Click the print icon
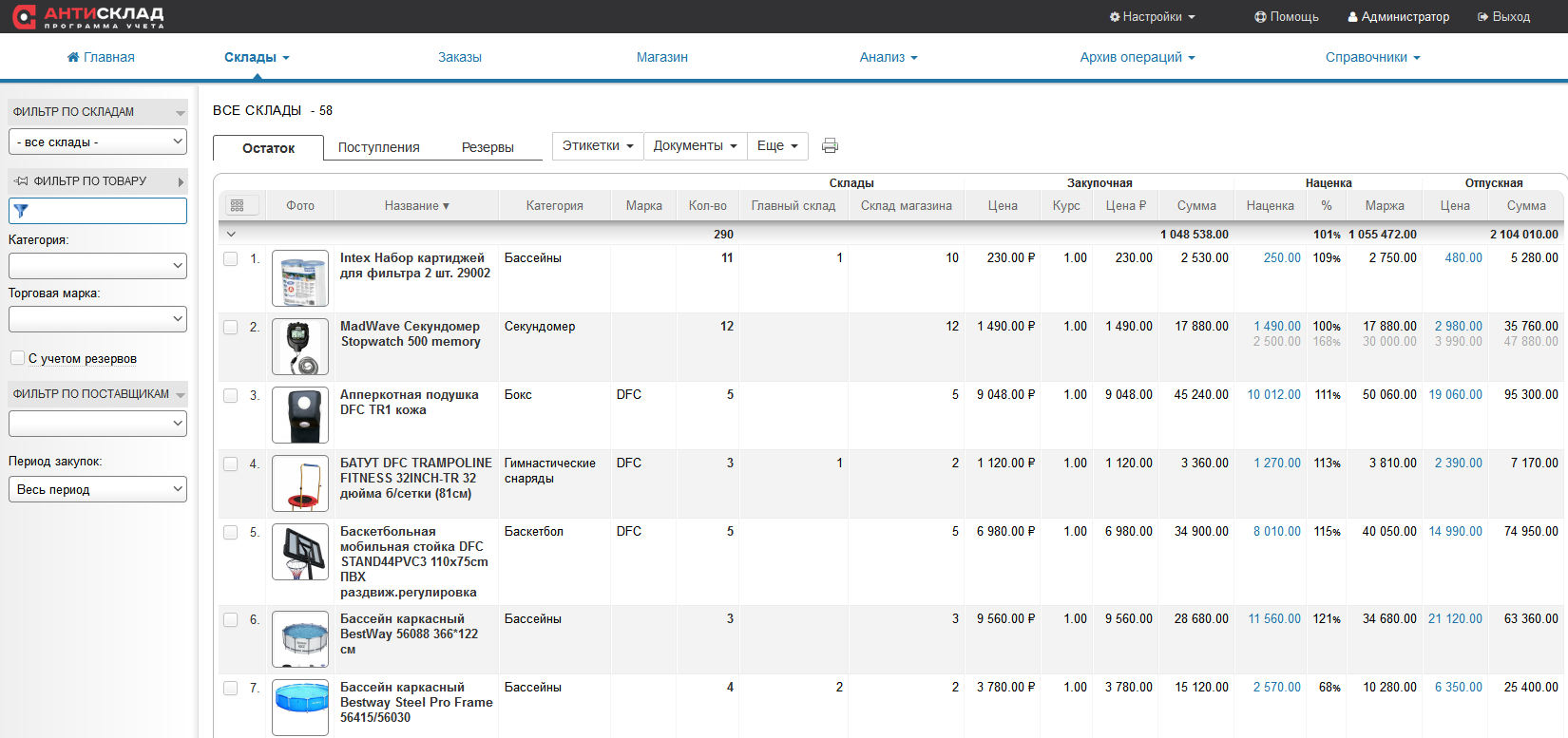This screenshot has height=738, width=1568. click(x=830, y=145)
